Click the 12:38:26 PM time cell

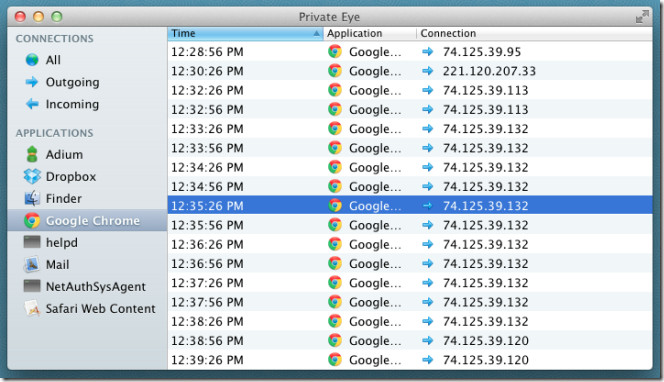(x=207, y=321)
